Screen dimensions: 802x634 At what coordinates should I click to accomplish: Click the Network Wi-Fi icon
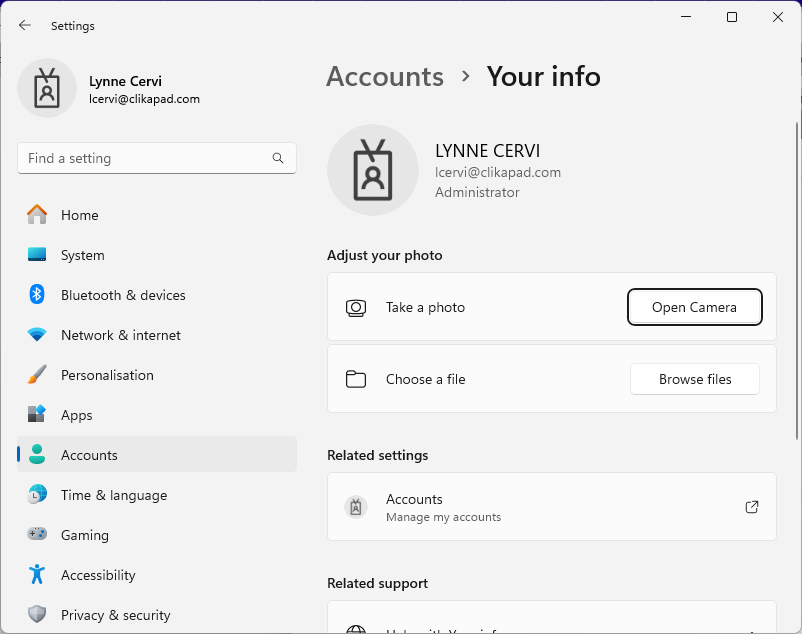click(37, 335)
